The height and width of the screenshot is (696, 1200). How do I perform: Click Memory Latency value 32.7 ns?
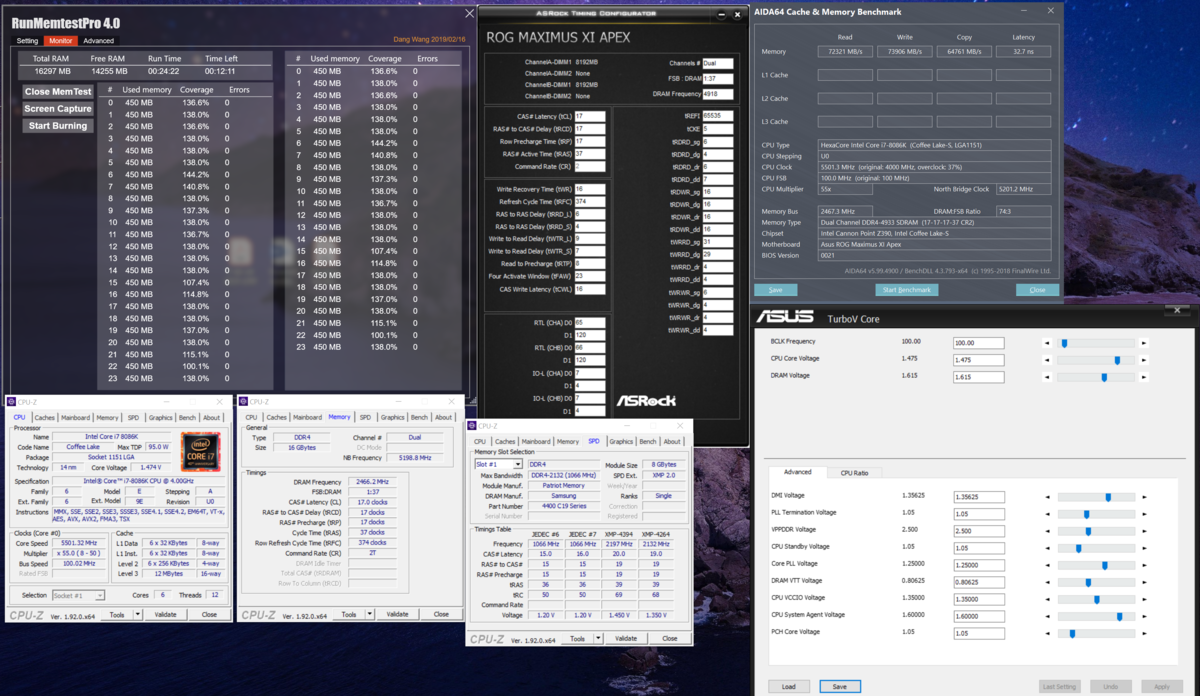[1023, 51]
